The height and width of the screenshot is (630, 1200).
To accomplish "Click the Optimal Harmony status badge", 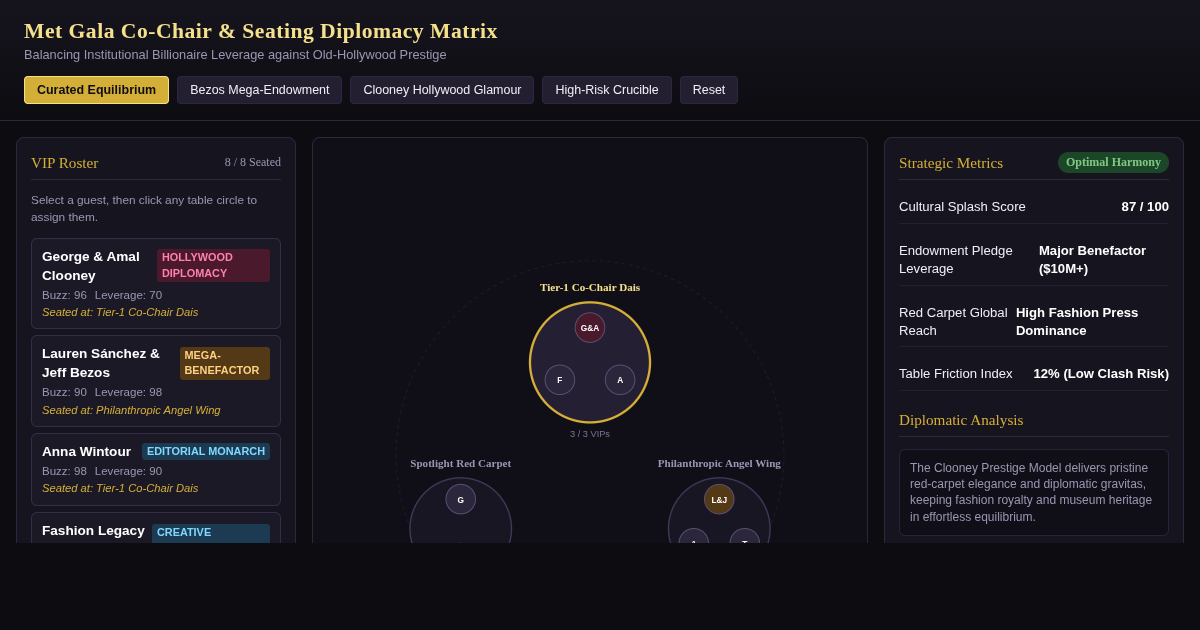I will [x=1113, y=162].
